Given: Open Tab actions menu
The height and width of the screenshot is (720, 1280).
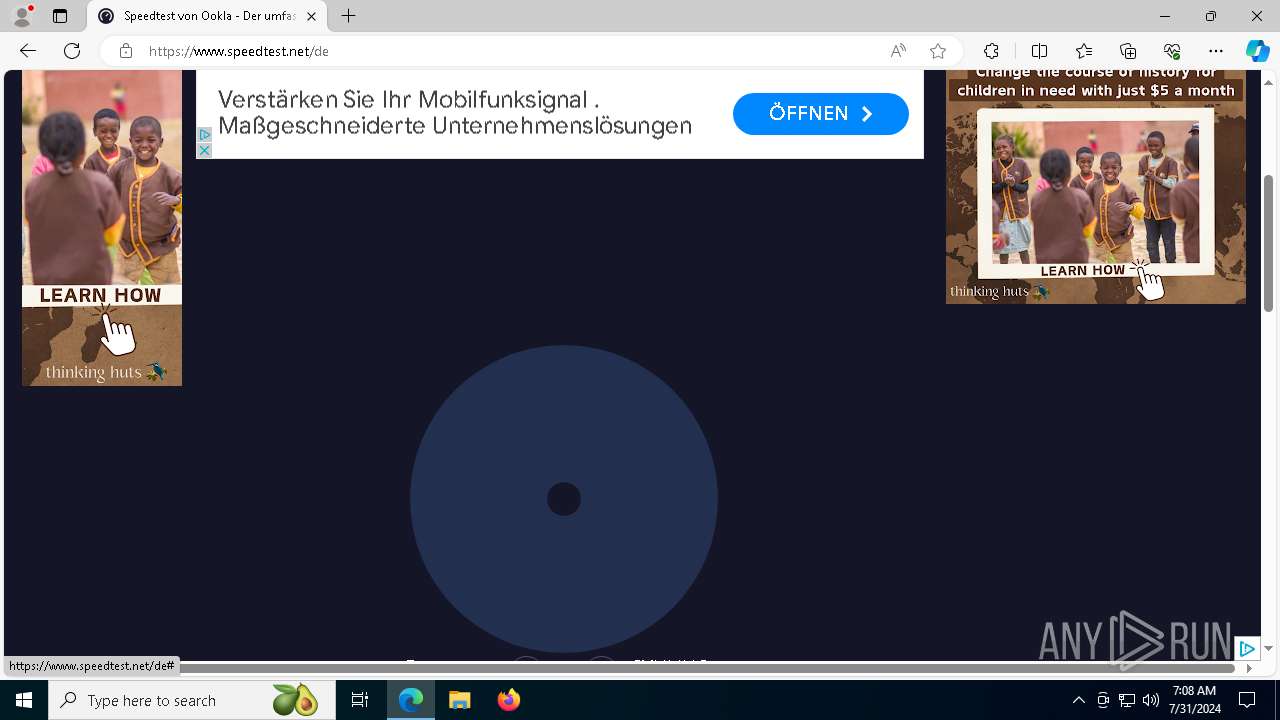Looking at the screenshot, I should (60, 16).
